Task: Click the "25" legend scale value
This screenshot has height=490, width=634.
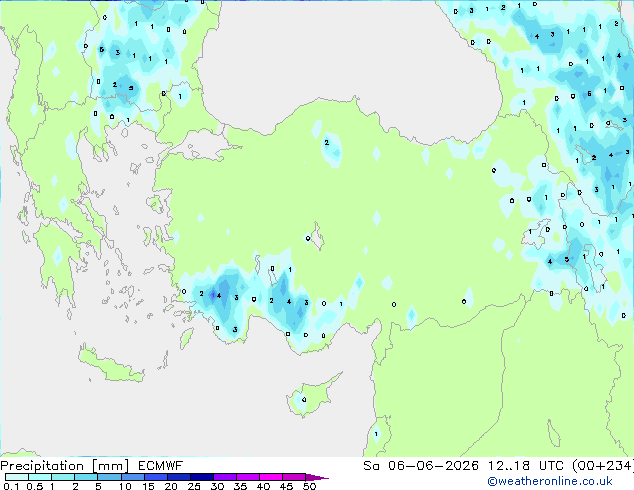Action: coord(194,486)
